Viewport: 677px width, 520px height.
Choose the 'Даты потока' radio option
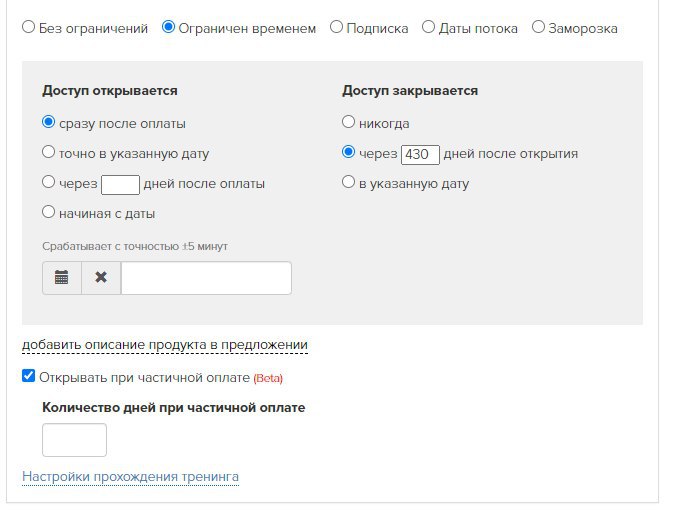coord(428,27)
